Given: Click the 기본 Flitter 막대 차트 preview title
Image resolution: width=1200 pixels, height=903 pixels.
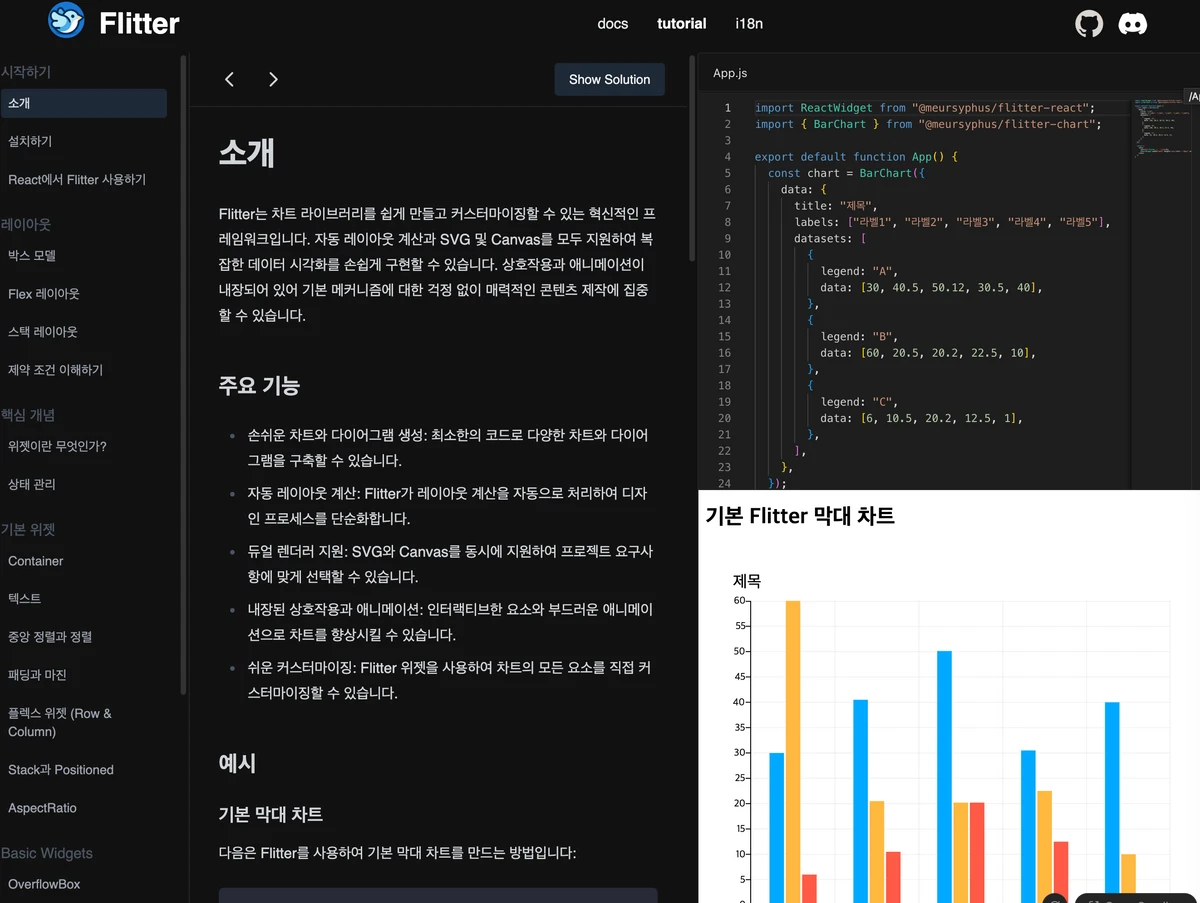Looking at the screenshot, I should click(800, 516).
